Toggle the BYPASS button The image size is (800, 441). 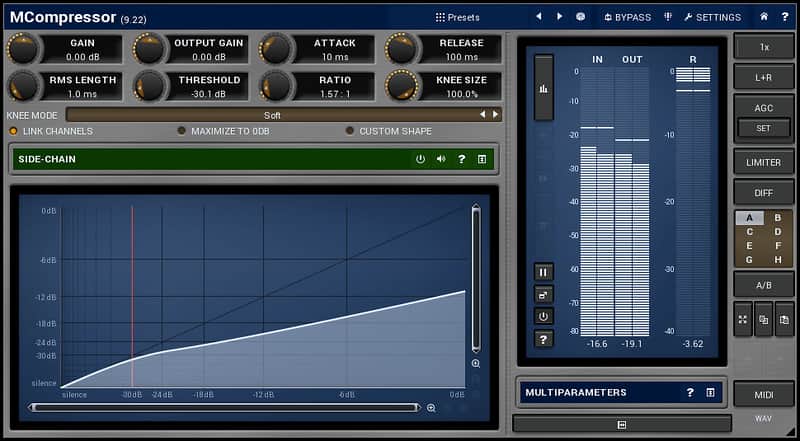pyautogui.click(x=628, y=17)
